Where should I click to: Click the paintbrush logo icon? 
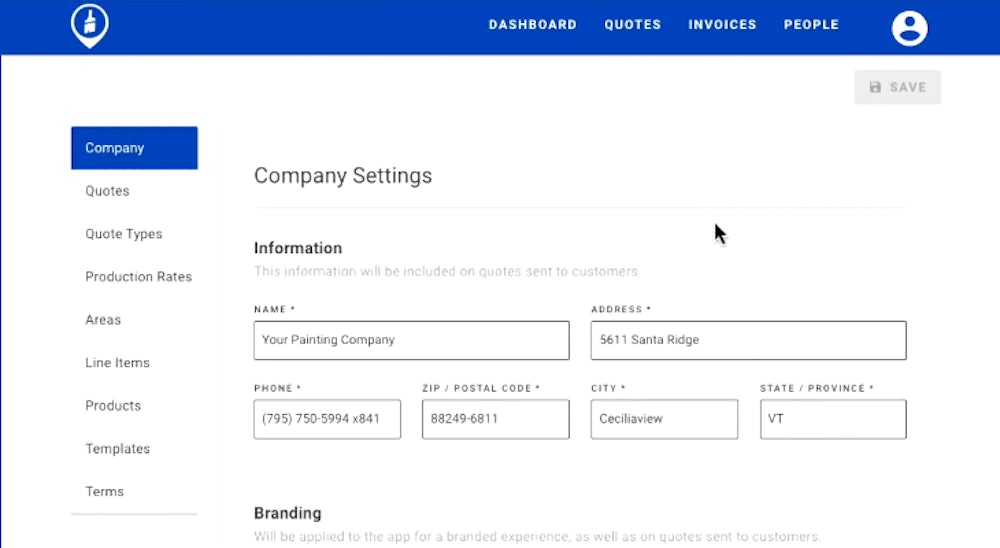90,26
